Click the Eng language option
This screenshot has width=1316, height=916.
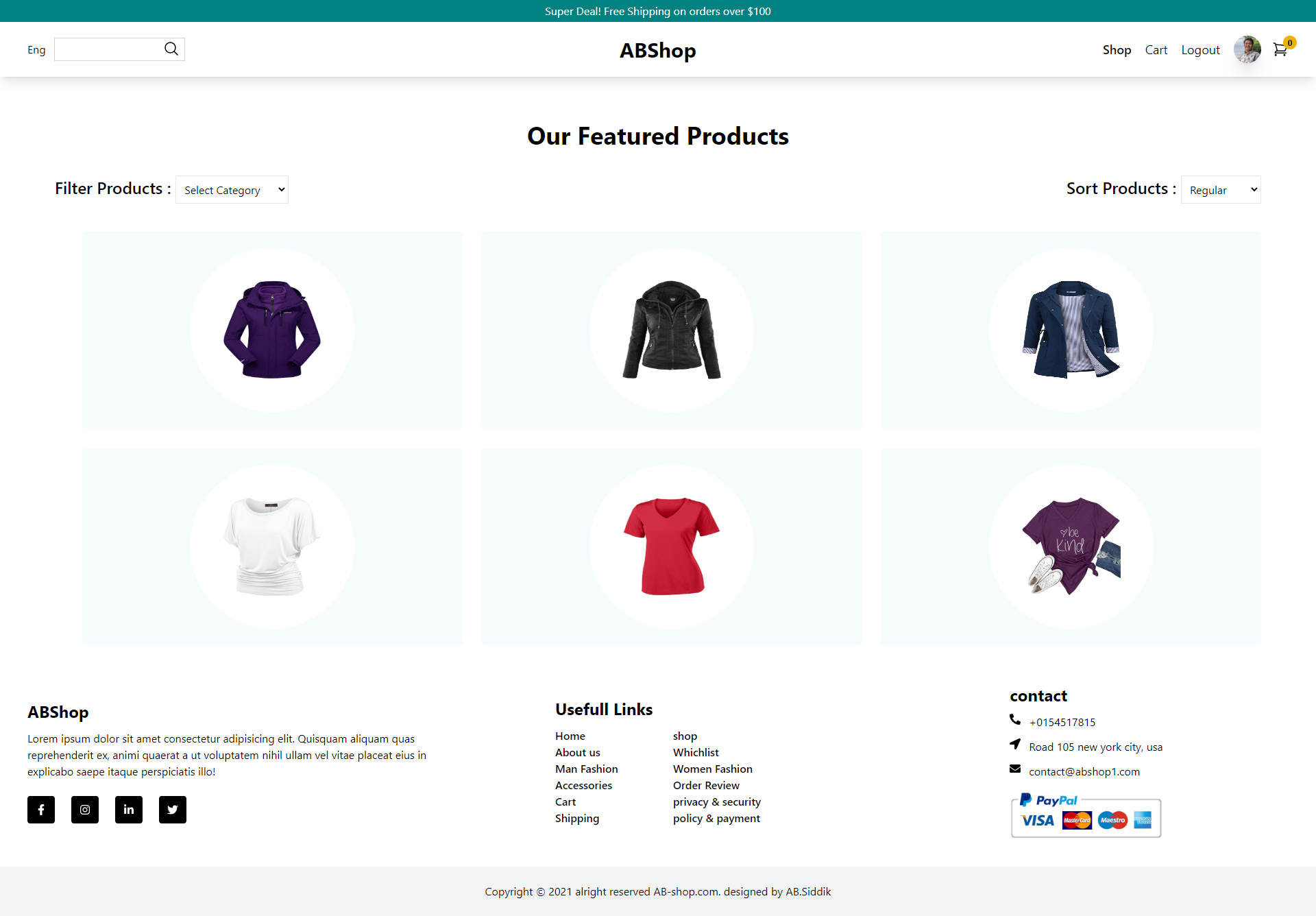pyautogui.click(x=36, y=49)
